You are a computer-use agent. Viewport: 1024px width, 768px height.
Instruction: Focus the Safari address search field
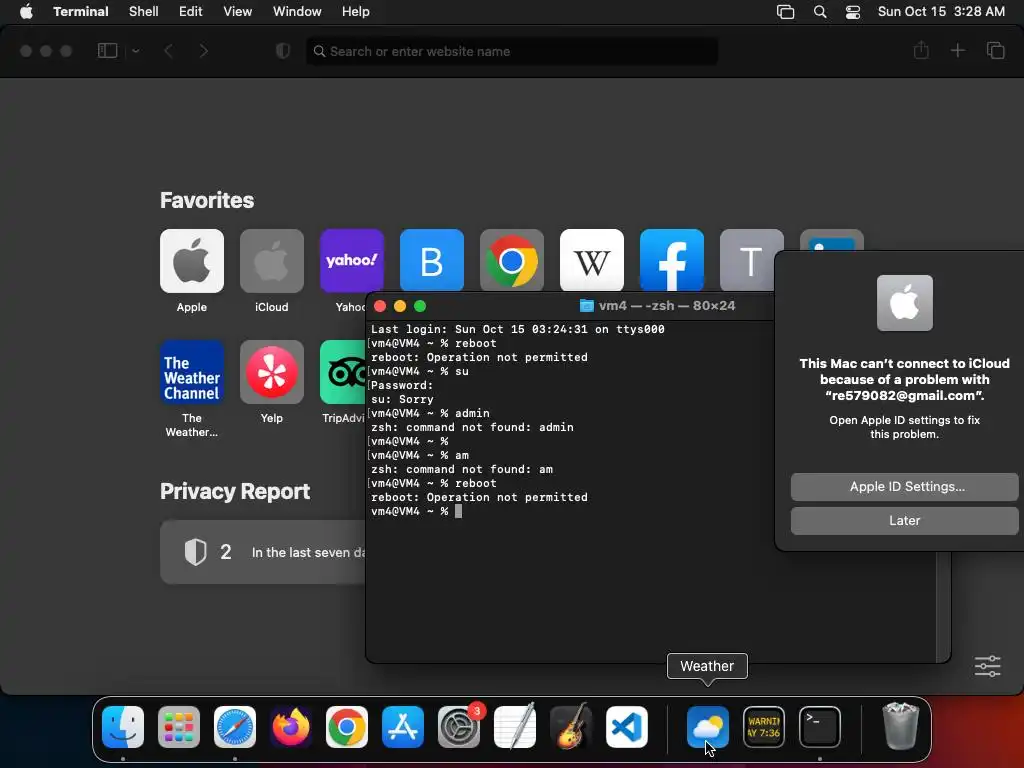(x=512, y=51)
